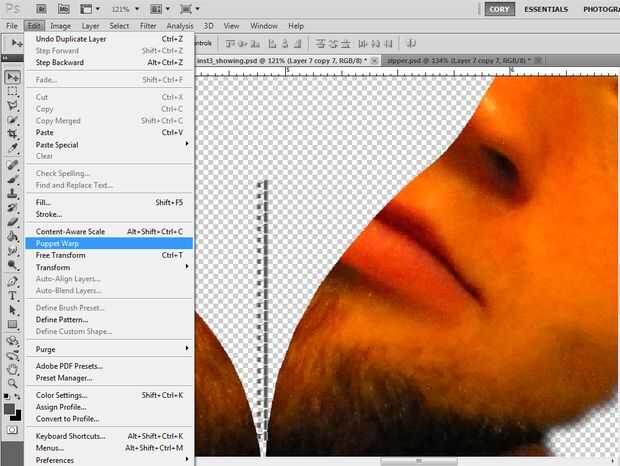This screenshot has width=620, height=466.
Task: Expand the Purge submenu
Action: 109,349
